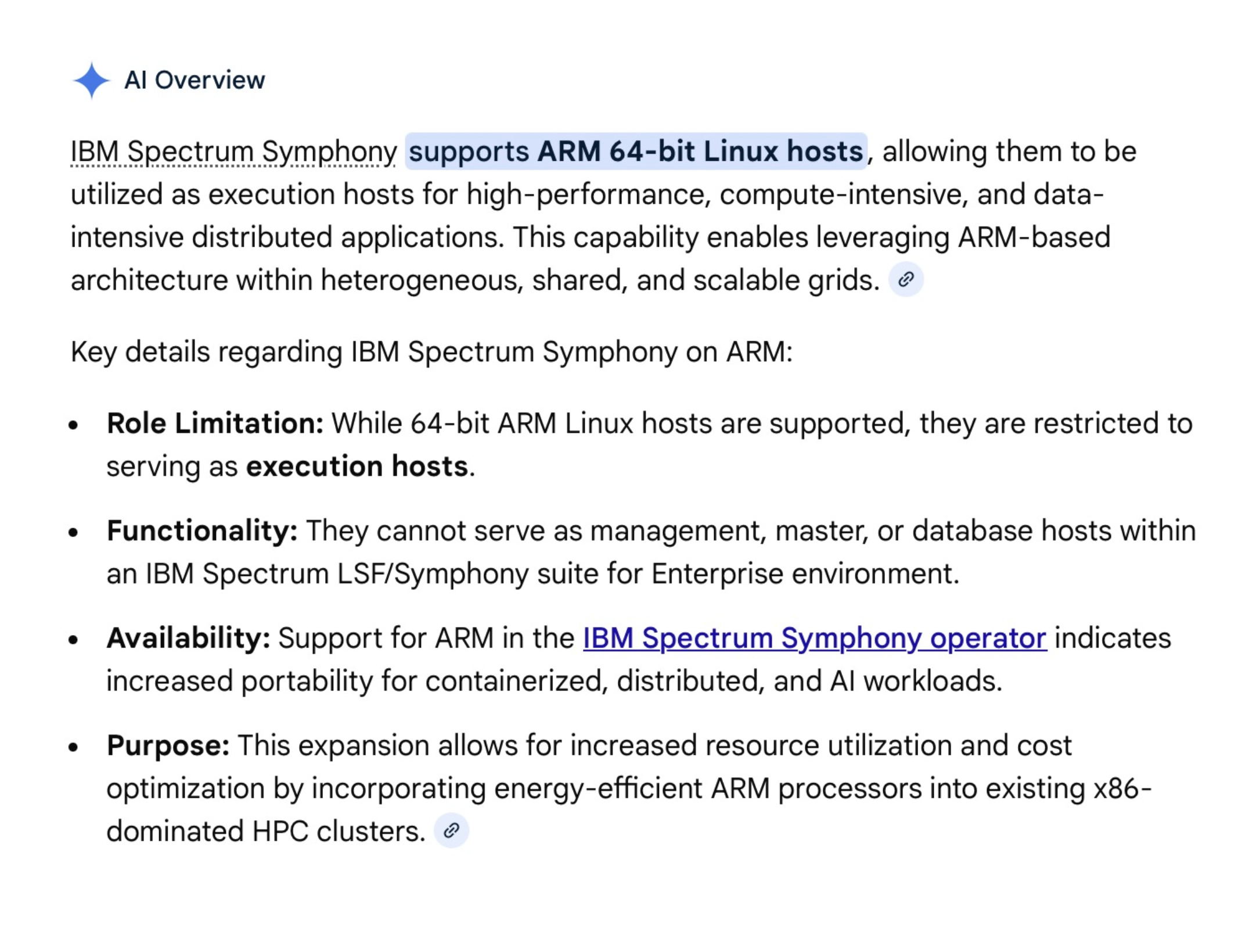This screenshot has height=952, width=1256.
Task: Click the "Key details regarding IBM Spectrum Symphony on ARM:" line
Action: pos(431,352)
